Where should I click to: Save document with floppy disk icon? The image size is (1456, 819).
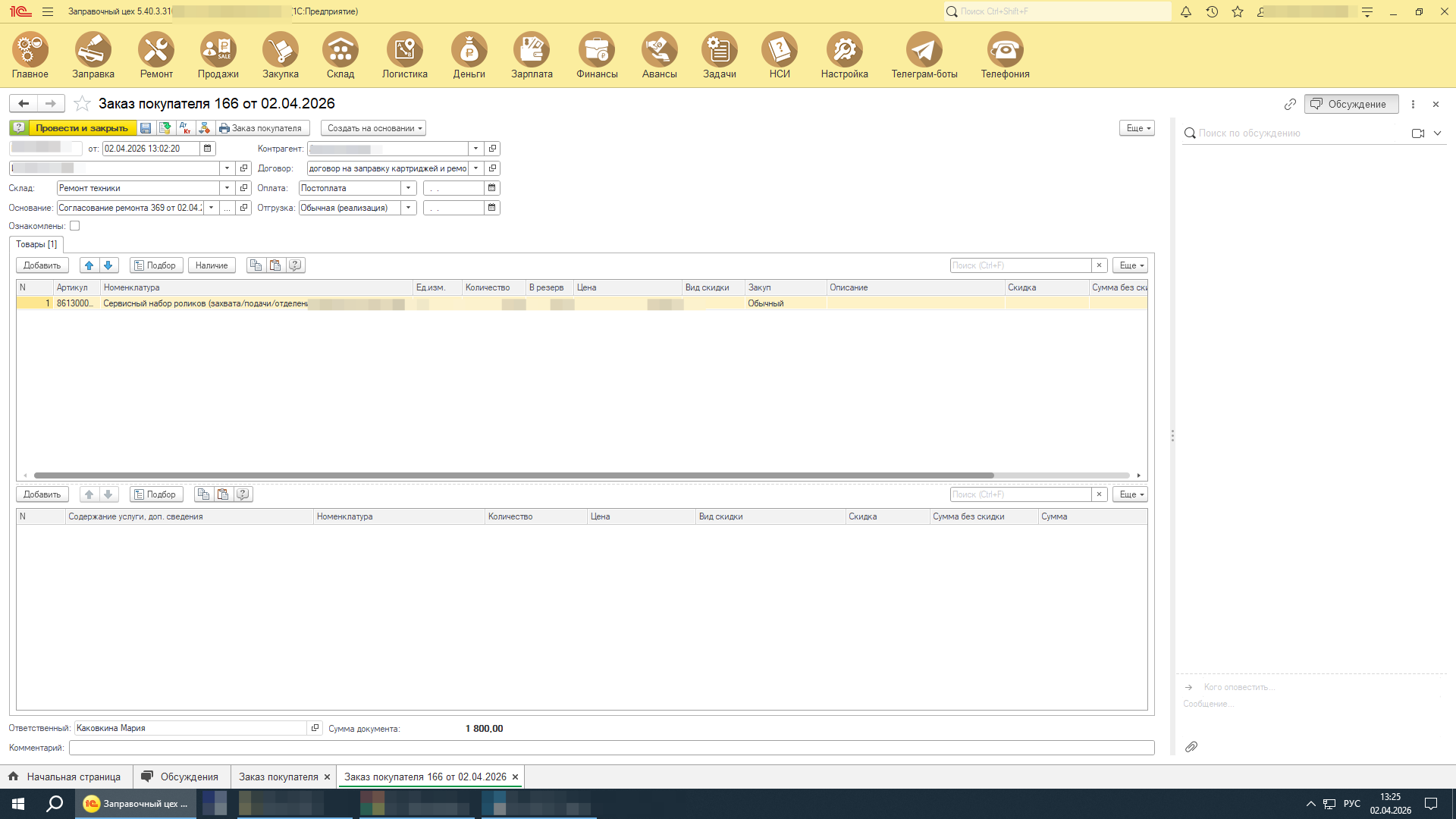point(146,128)
